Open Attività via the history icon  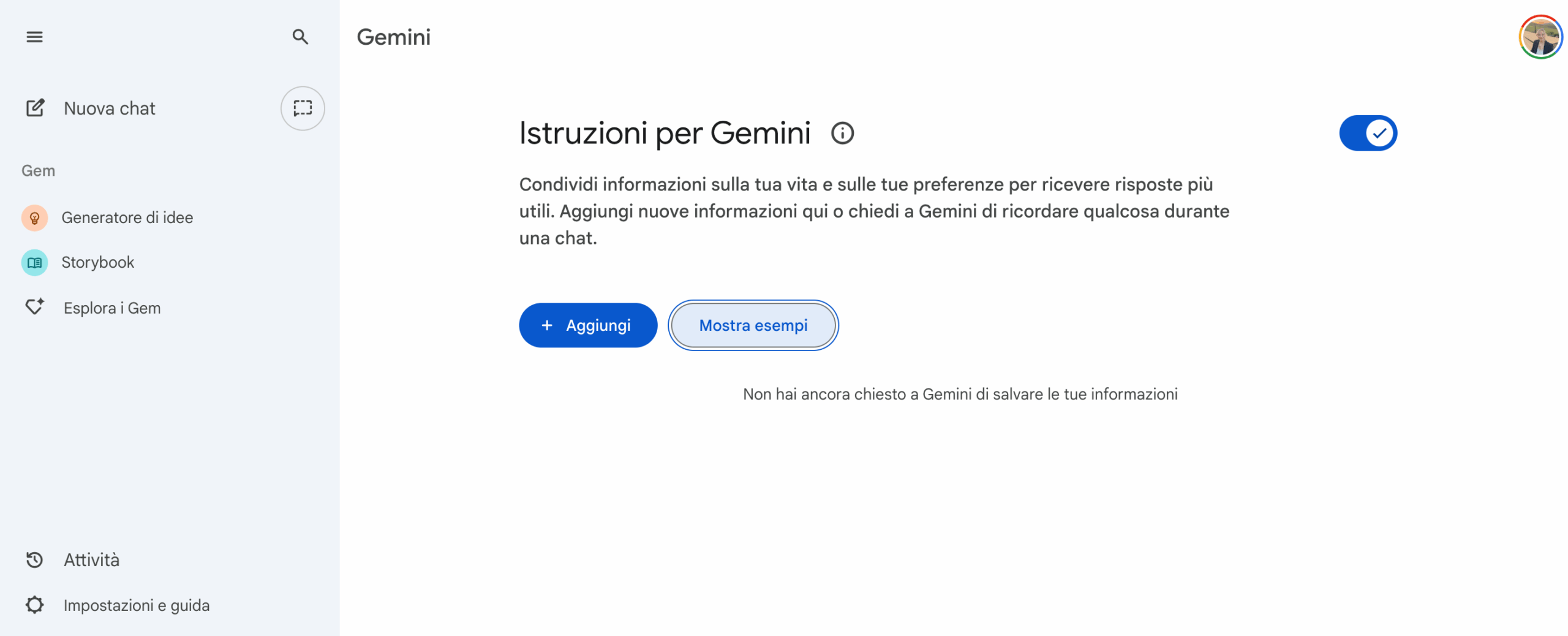click(34, 559)
